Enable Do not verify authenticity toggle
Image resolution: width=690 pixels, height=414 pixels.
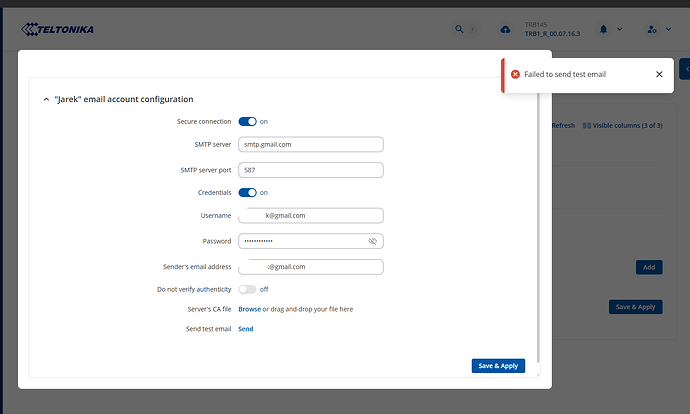click(247, 289)
